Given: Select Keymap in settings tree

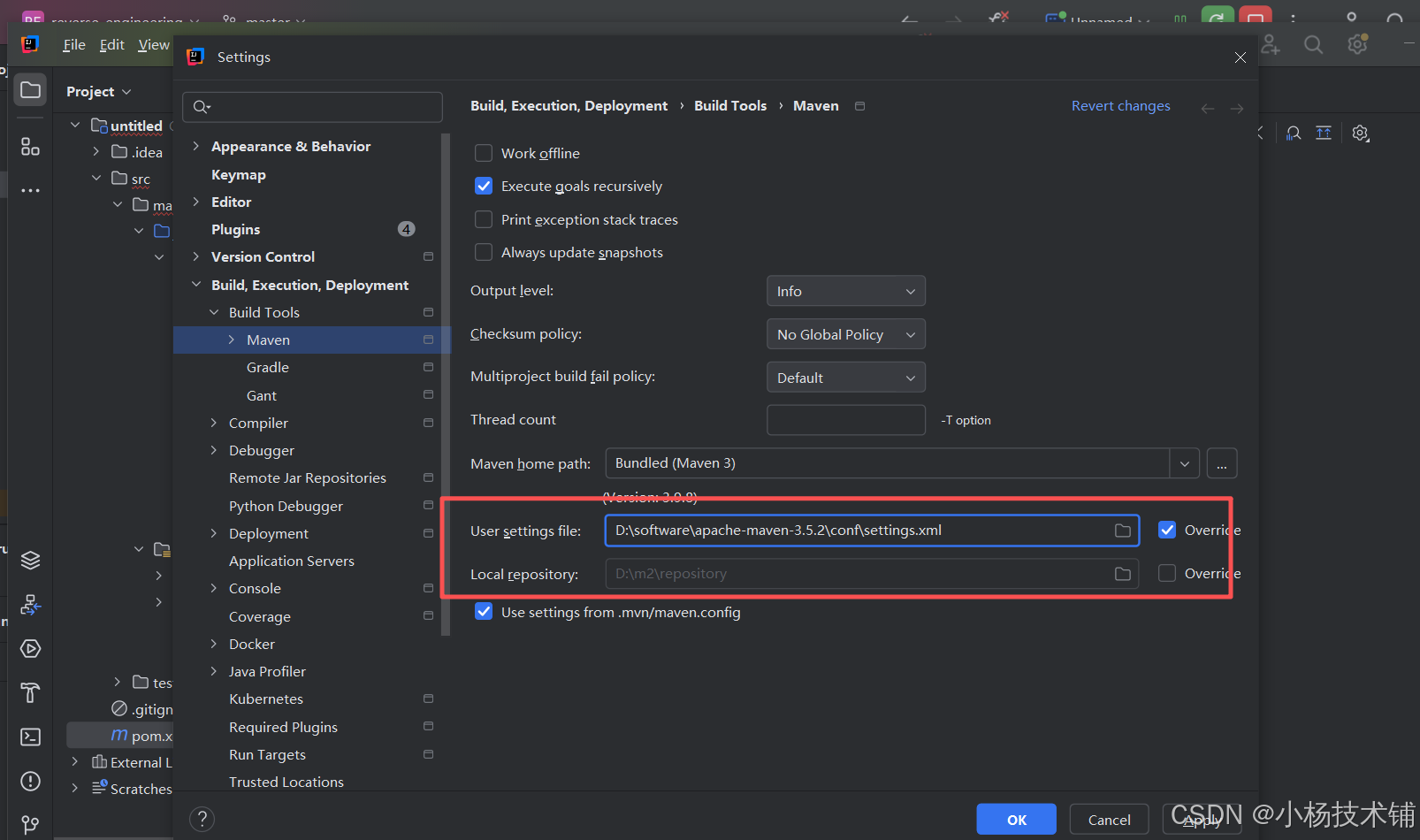Looking at the screenshot, I should click(239, 174).
